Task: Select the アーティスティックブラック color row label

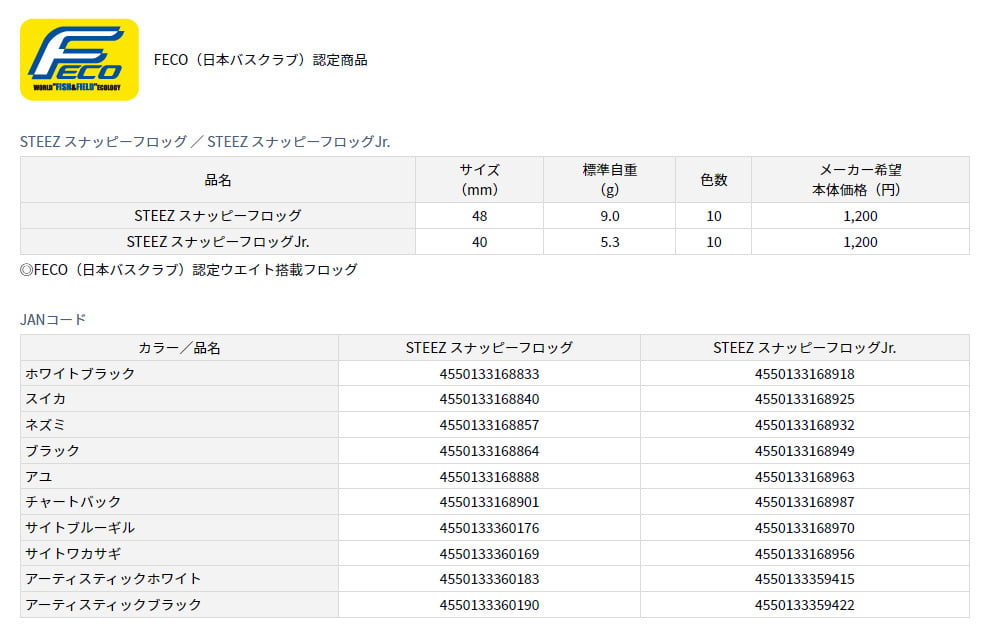Action: click(114, 605)
